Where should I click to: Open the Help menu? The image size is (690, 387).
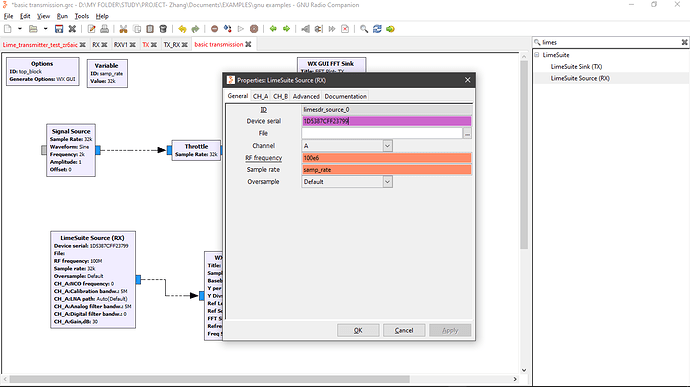pos(102,16)
